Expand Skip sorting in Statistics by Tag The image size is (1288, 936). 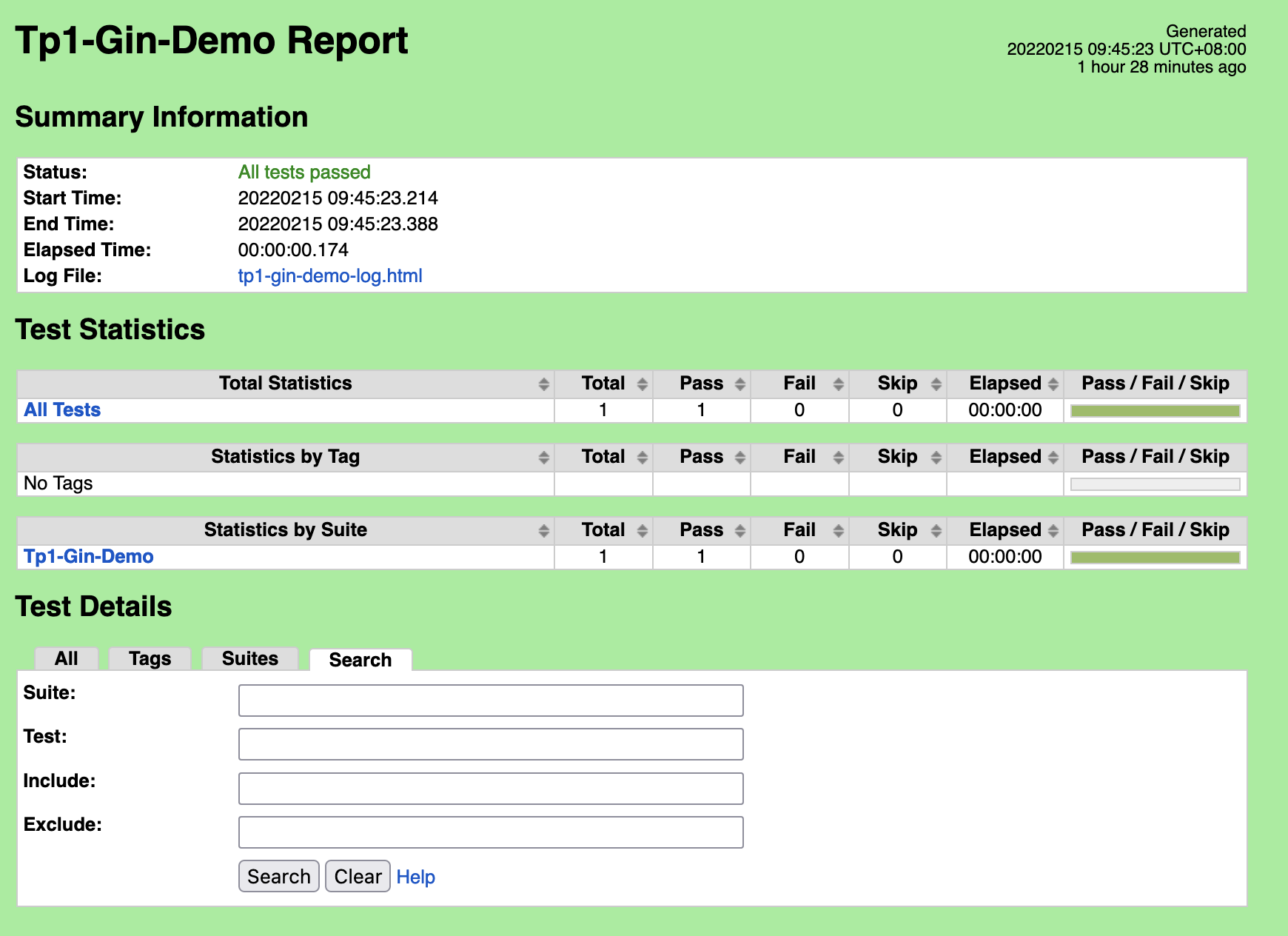click(936, 457)
